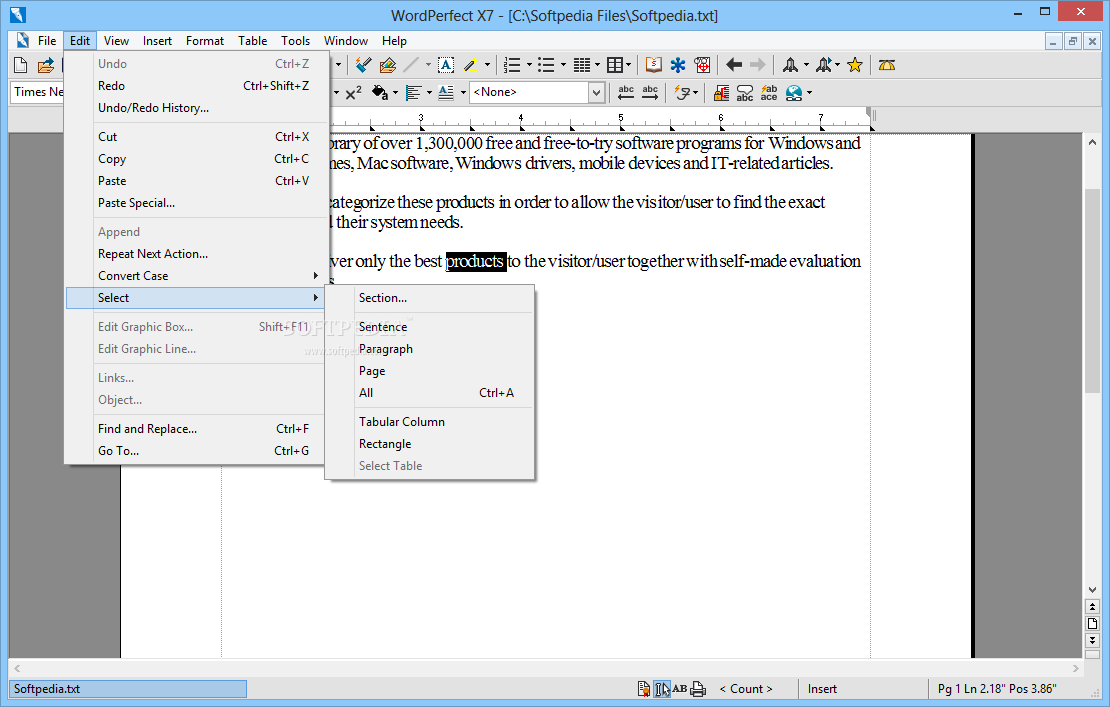This screenshot has height=707, width=1110.
Task: Activate the QuickFormat paintbrush icon
Action: click(363, 65)
